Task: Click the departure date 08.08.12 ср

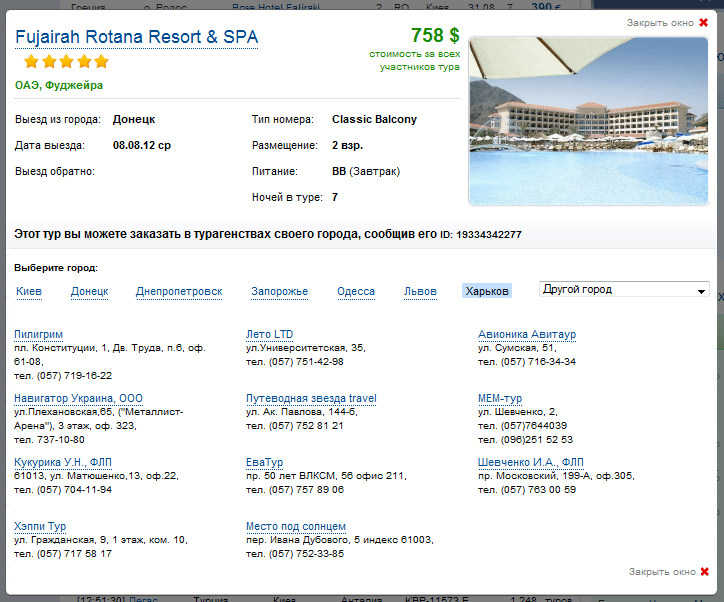Action: [142, 145]
